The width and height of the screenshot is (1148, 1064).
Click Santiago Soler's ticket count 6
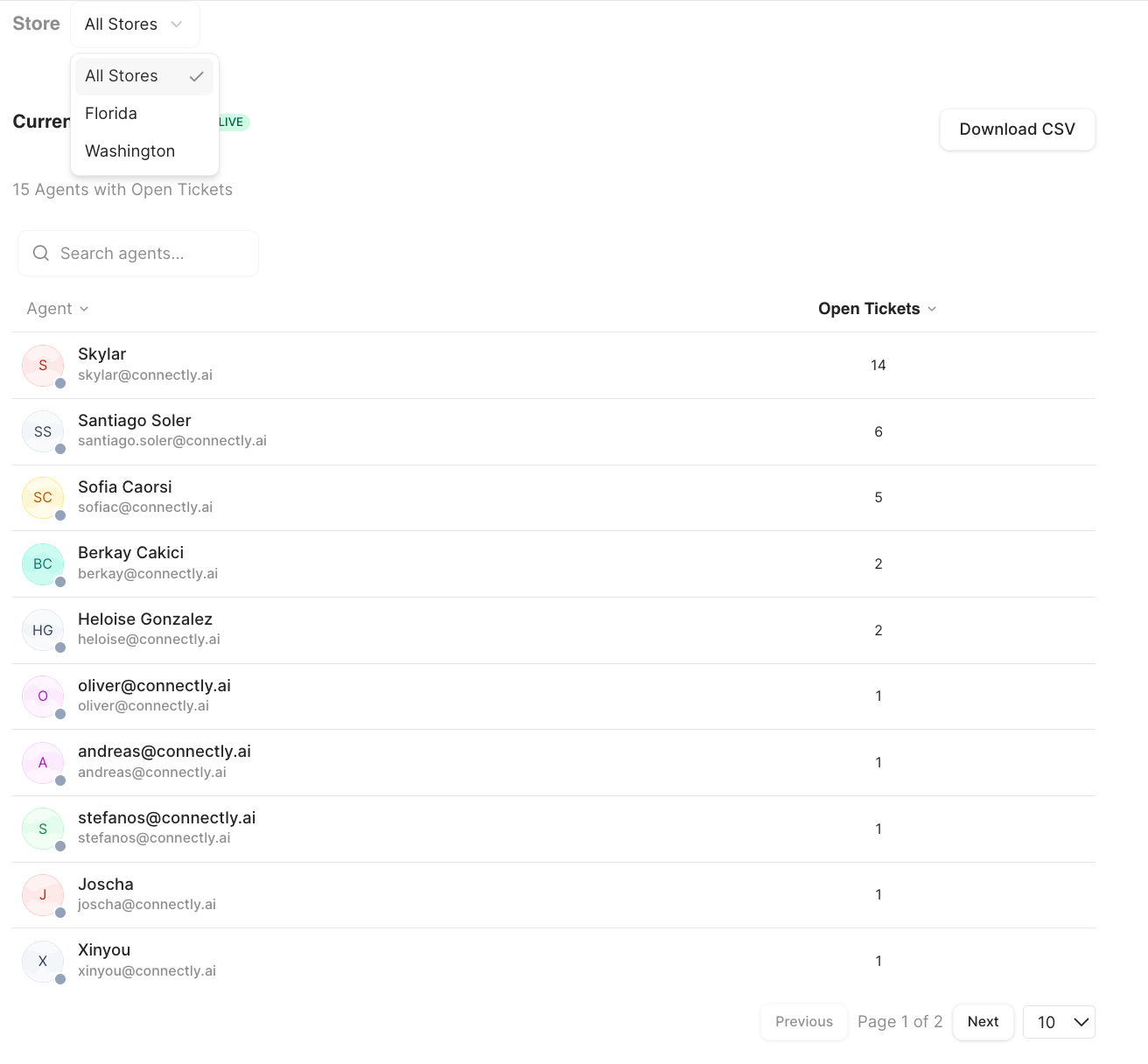pos(878,432)
